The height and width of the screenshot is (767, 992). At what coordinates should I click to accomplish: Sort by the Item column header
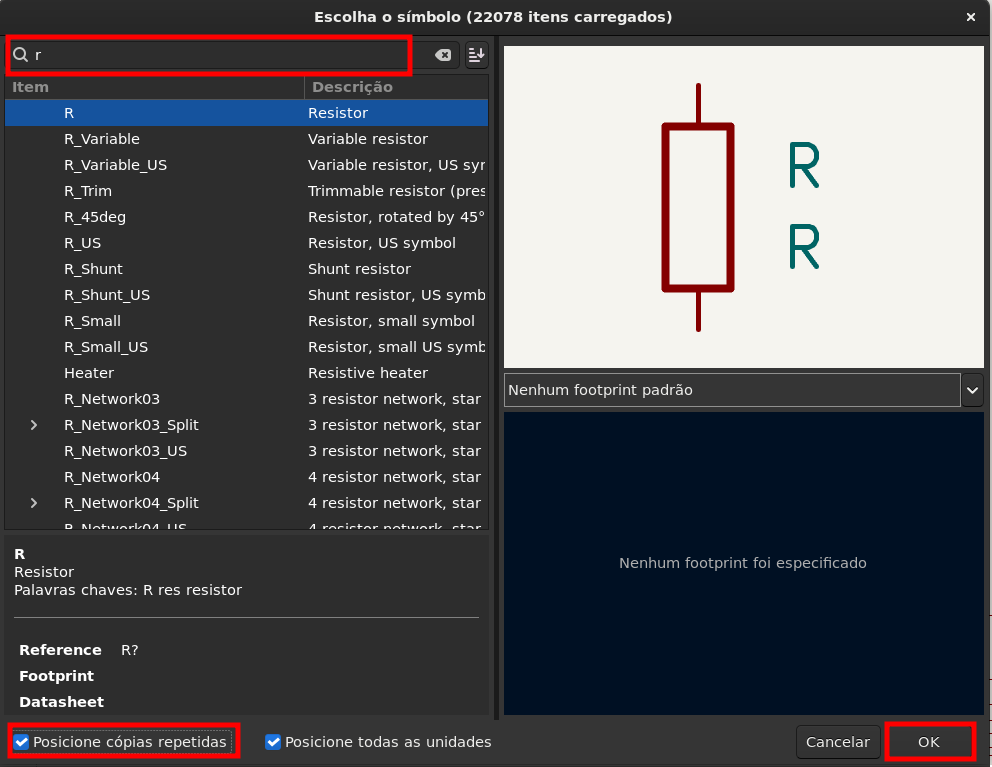154,87
